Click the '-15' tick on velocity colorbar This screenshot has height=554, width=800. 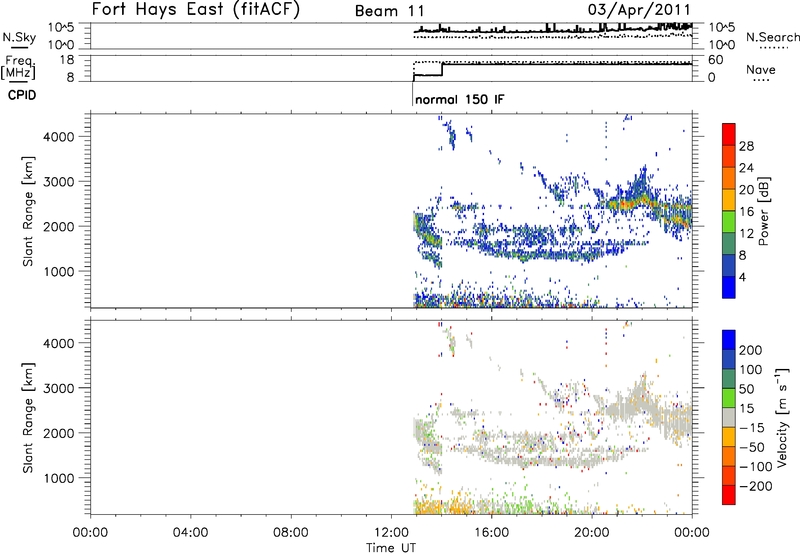click(752, 428)
